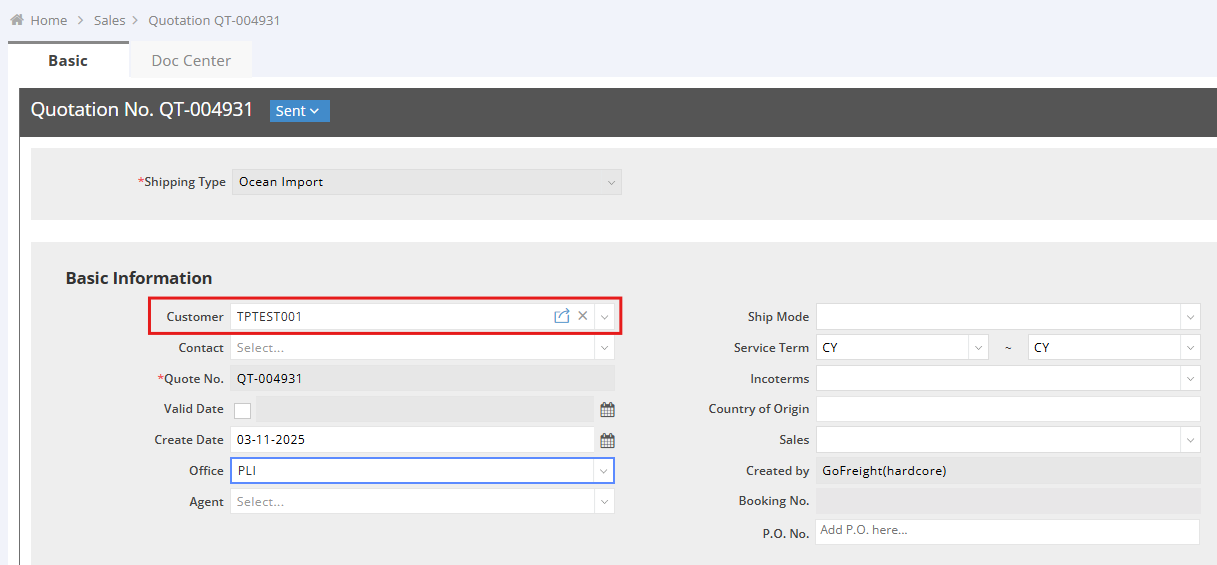This screenshot has height=565, width=1217.
Task: Open the Sales person dropdown
Action: point(1007,440)
